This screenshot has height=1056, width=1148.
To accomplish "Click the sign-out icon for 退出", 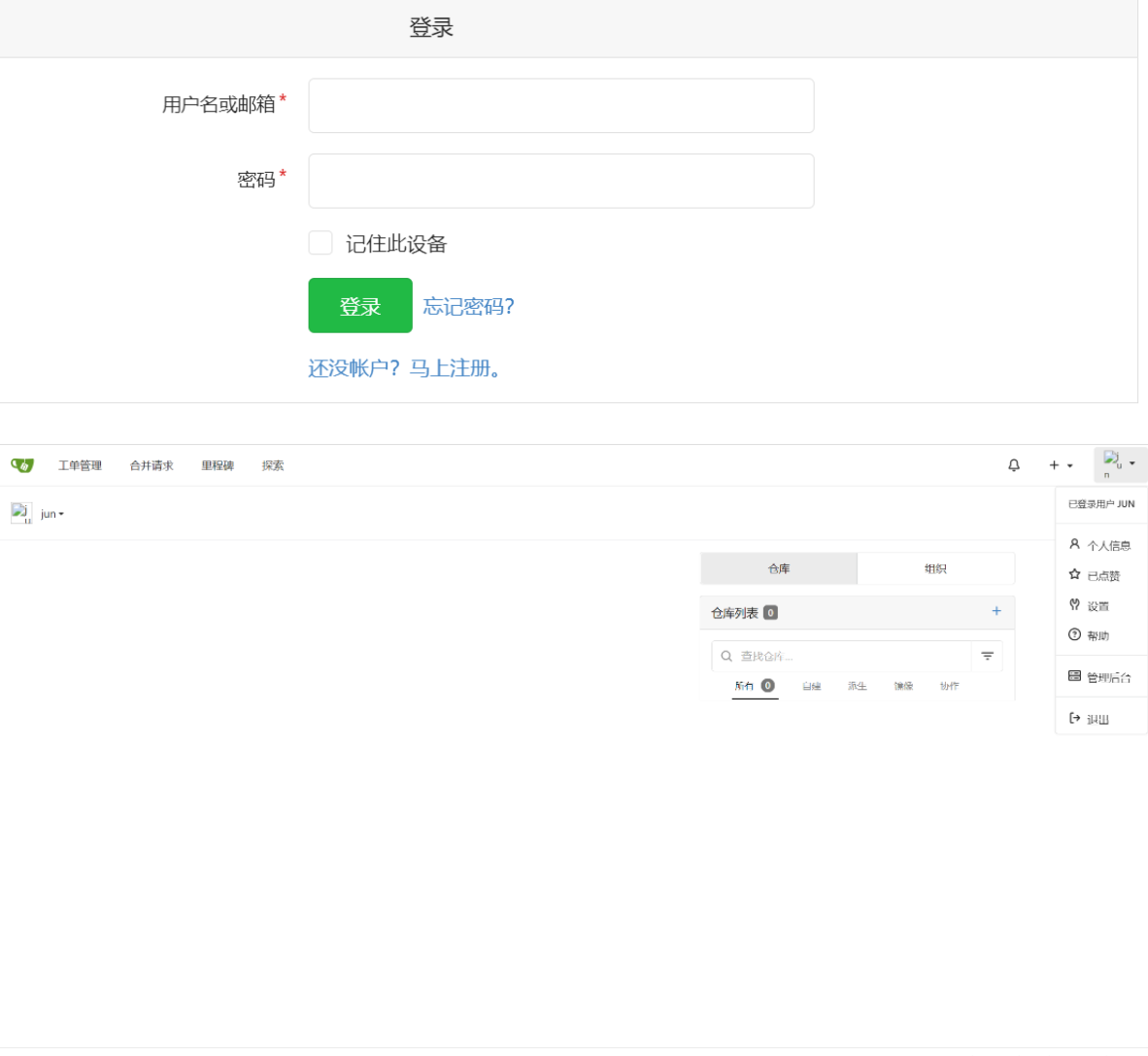I will pyautogui.click(x=1072, y=717).
